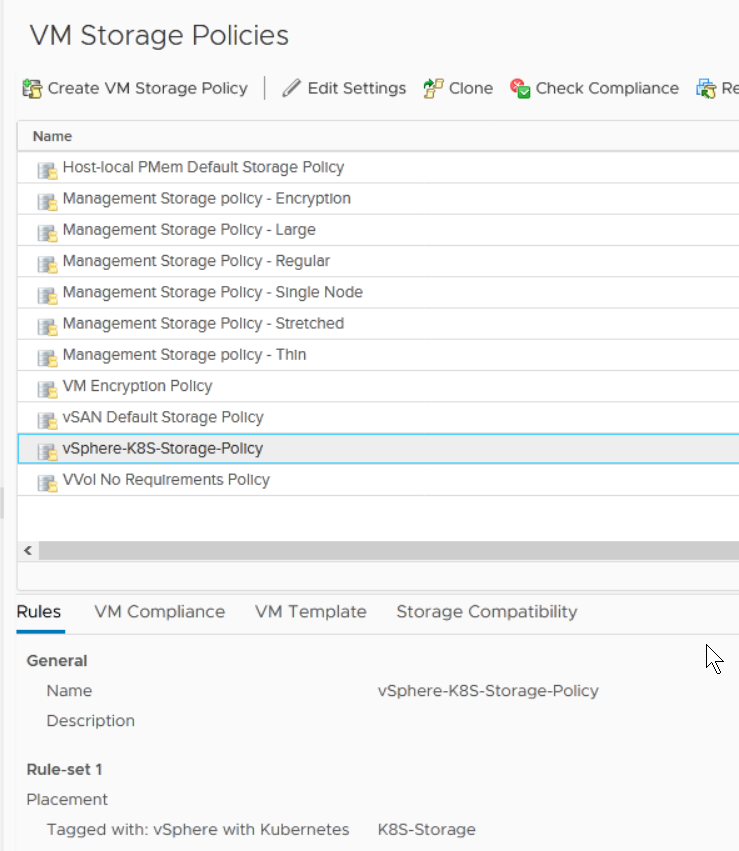Select Management Storage policy - Encryption text
Viewport: 739px width, 851px height.
click(207, 199)
